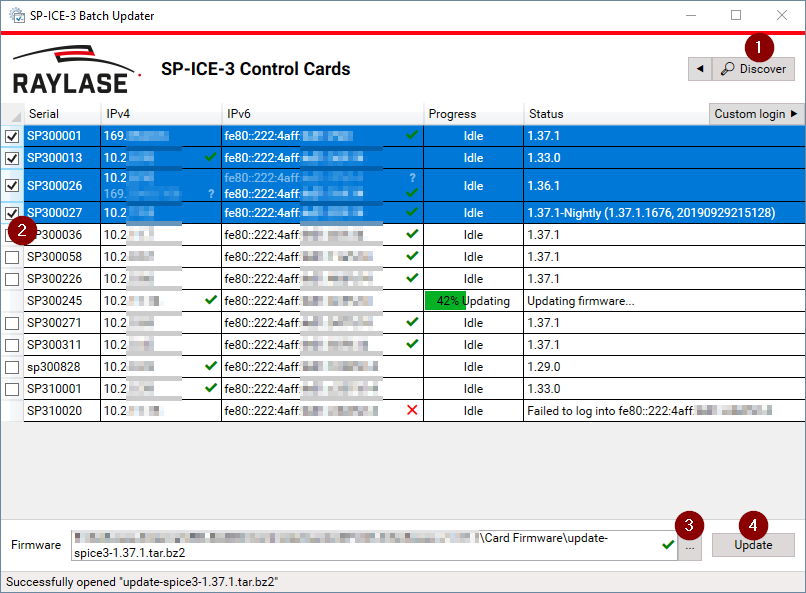Minimize the Batch Updater window
Image resolution: width=806 pixels, height=593 pixels.
691,15
